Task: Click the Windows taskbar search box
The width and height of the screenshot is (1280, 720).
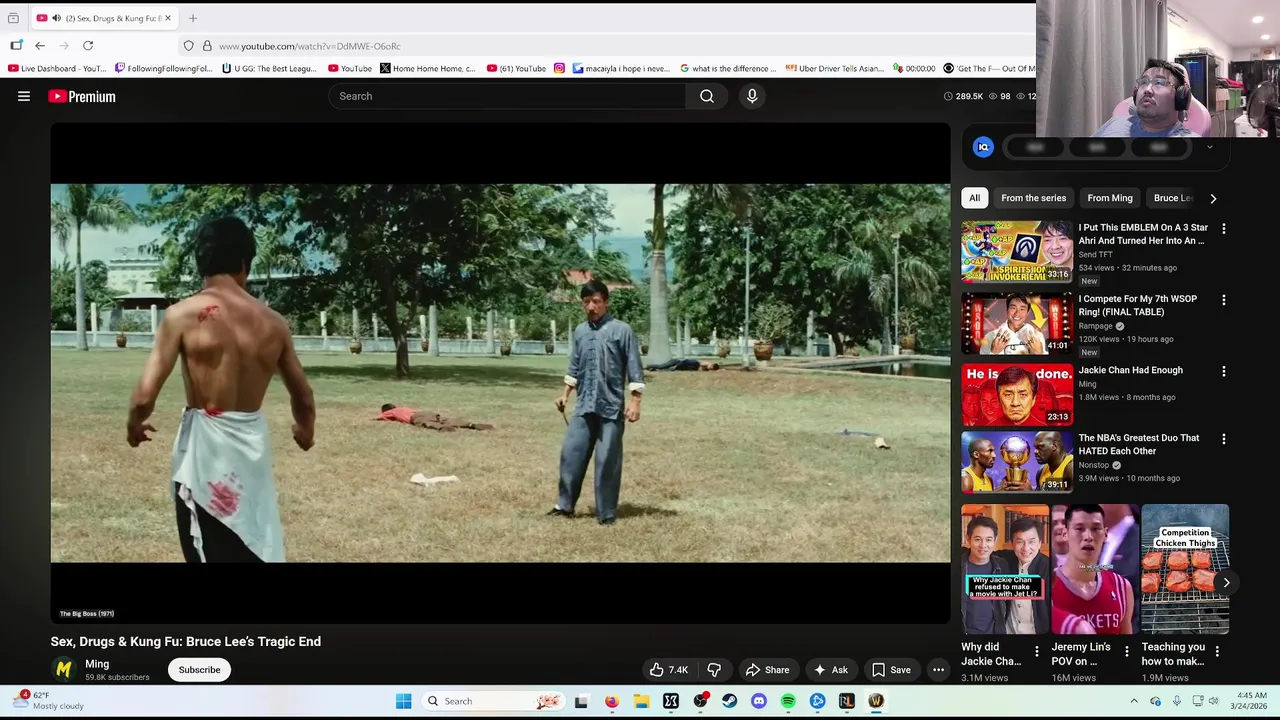Action: coord(494,701)
